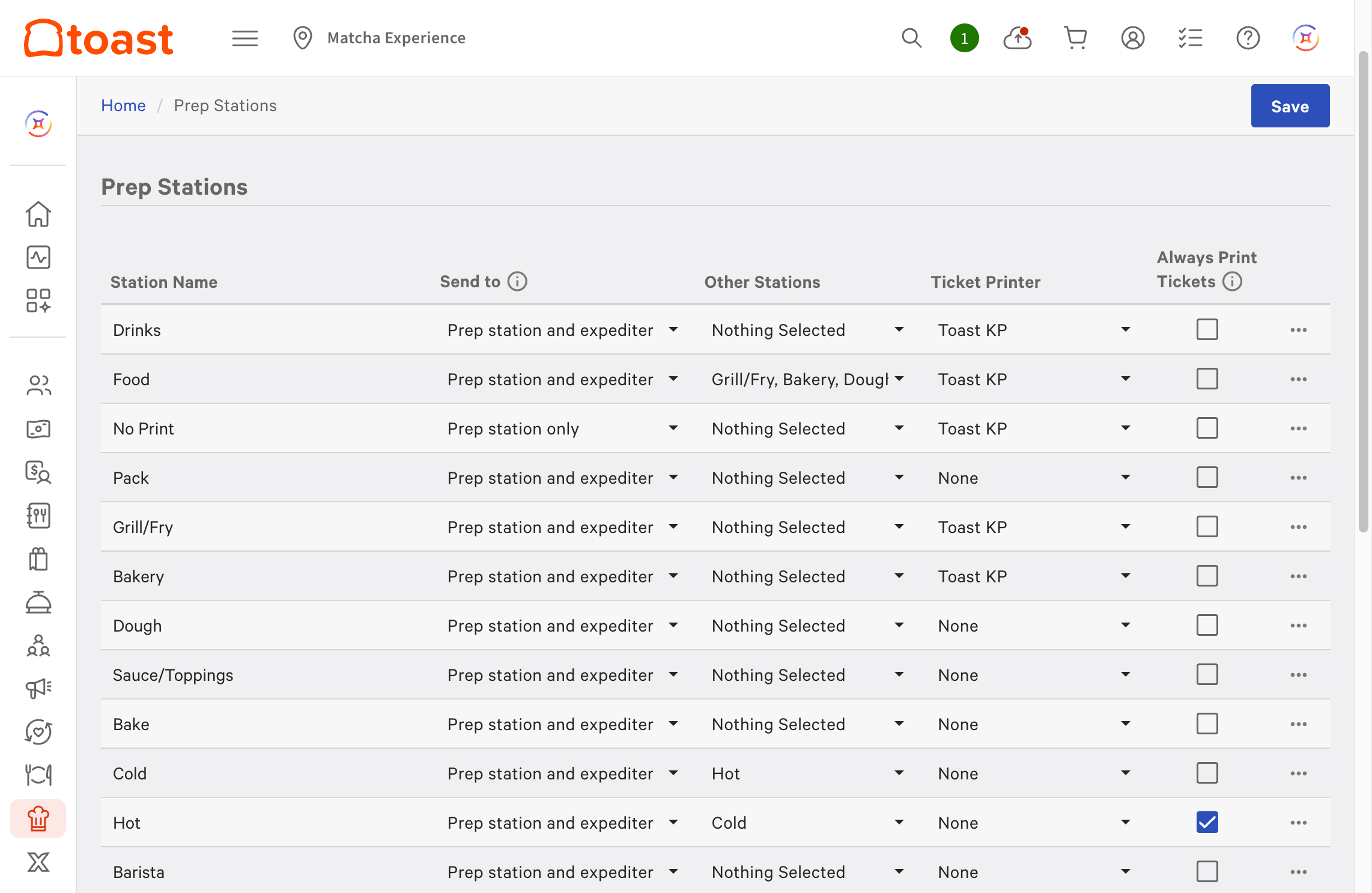The width and height of the screenshot is (1372, 893).
Task: Open the help question mark icon
Action: [x=1248, y=38]
